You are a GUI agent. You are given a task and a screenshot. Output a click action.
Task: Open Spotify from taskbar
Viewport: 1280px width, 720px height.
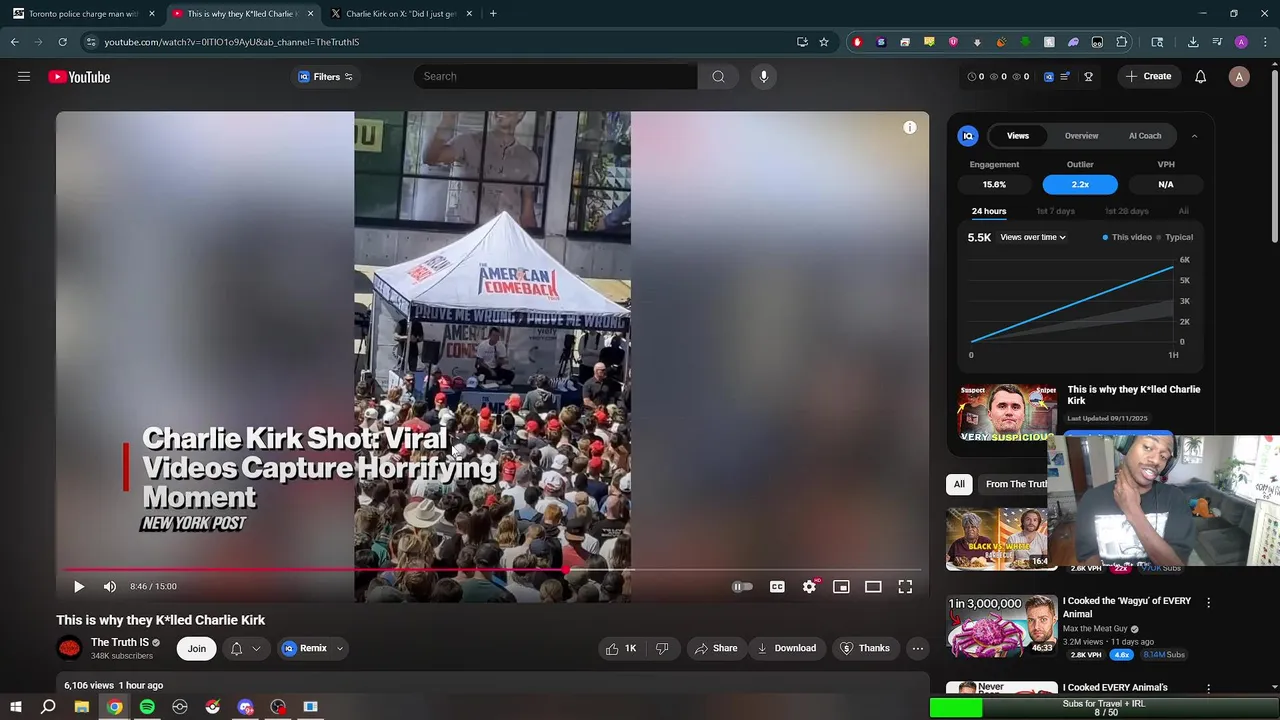click(x=147, y=707)
